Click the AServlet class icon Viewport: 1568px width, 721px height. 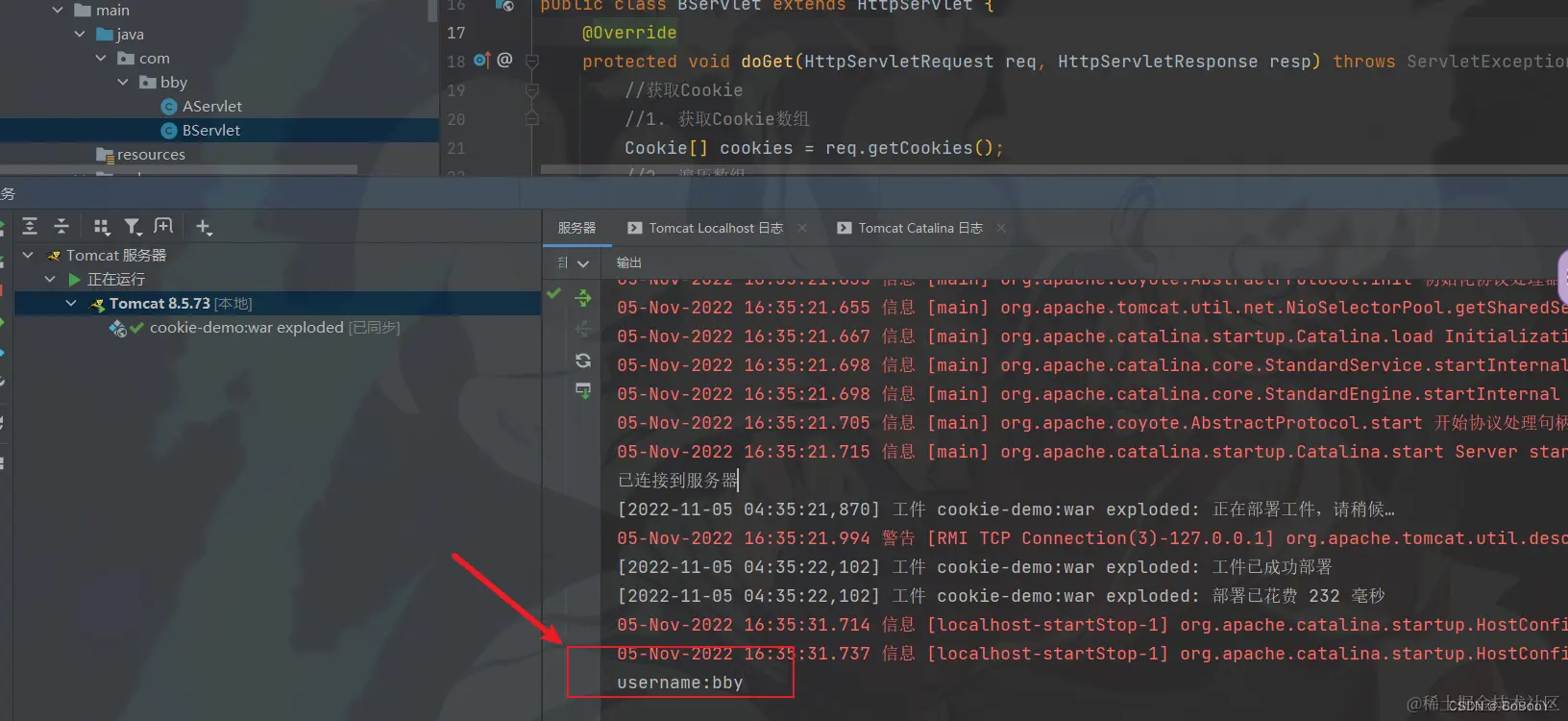click(169, 107)
